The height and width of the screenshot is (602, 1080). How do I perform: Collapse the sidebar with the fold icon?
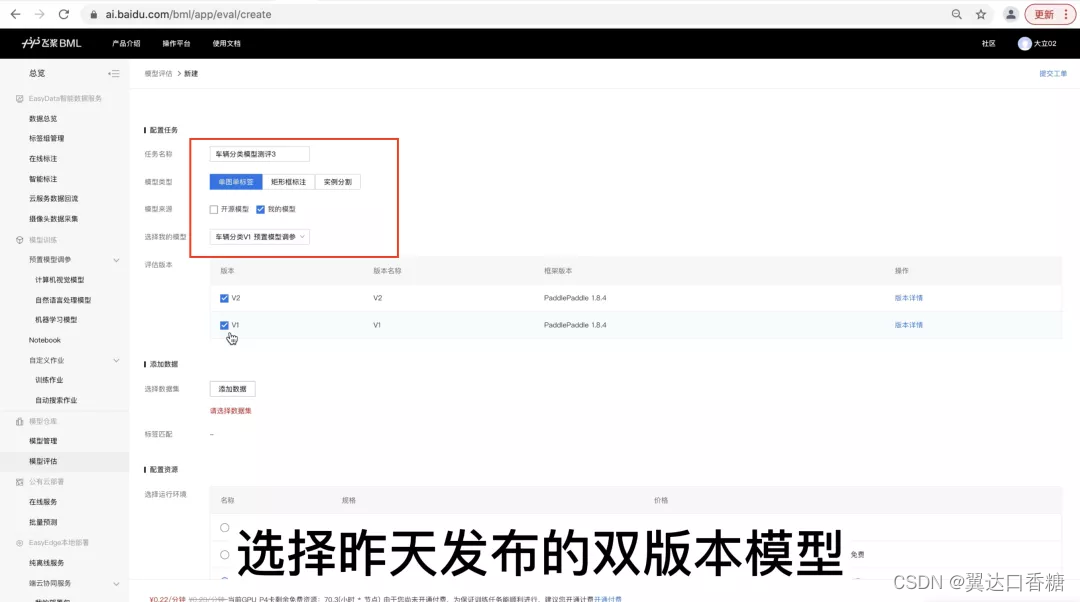pyautogui.click(x=114, y=73)
